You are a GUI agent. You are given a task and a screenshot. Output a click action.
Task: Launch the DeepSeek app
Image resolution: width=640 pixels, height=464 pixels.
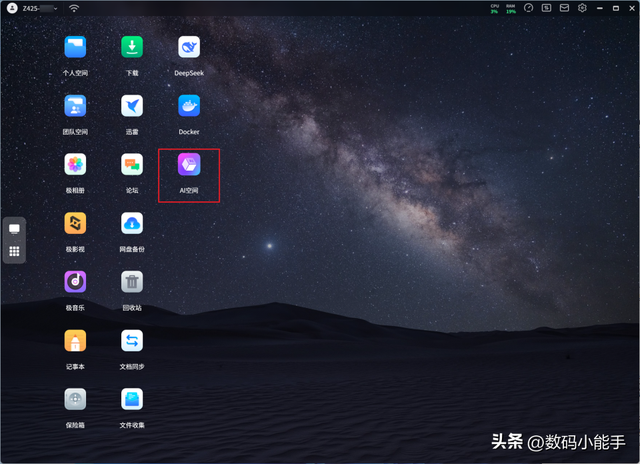coord(189,47)
